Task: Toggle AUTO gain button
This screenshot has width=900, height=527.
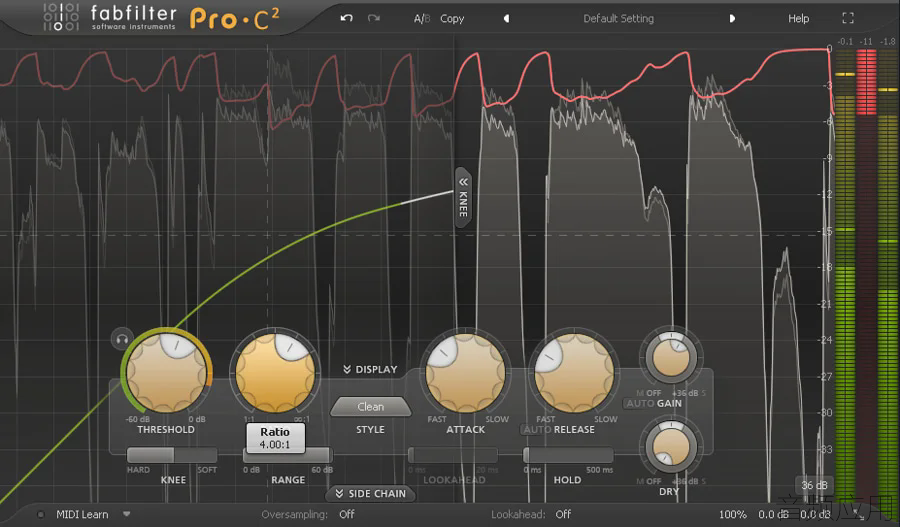Action: 640,404
